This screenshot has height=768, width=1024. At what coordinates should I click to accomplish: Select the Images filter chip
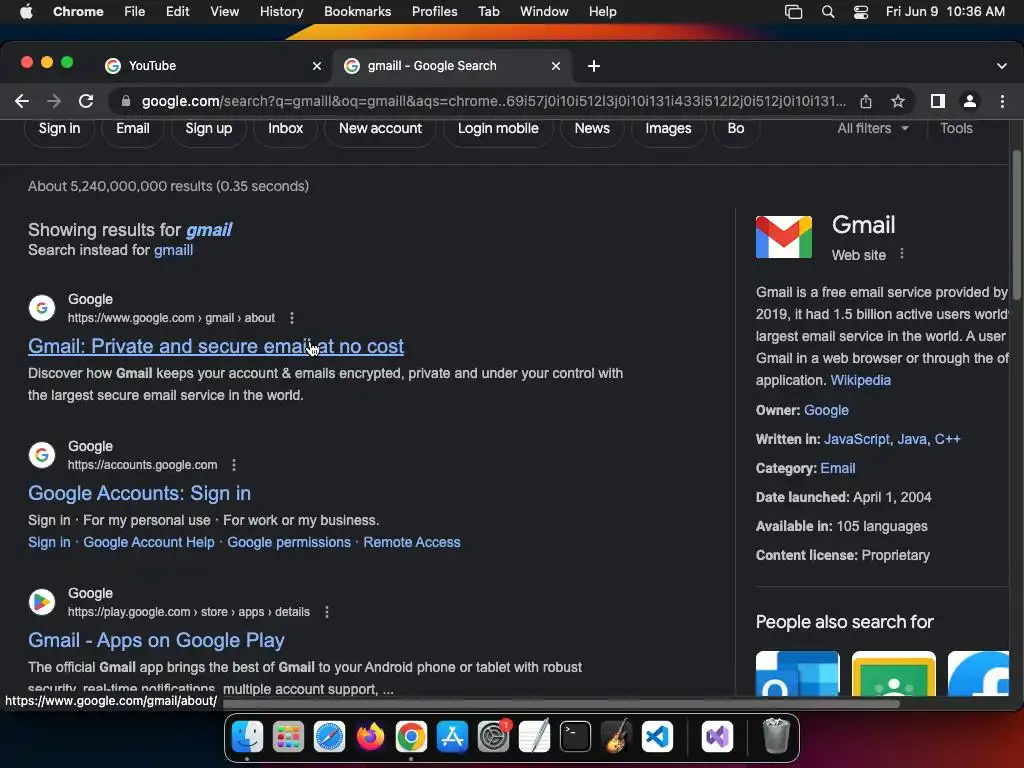coord(668,128)
